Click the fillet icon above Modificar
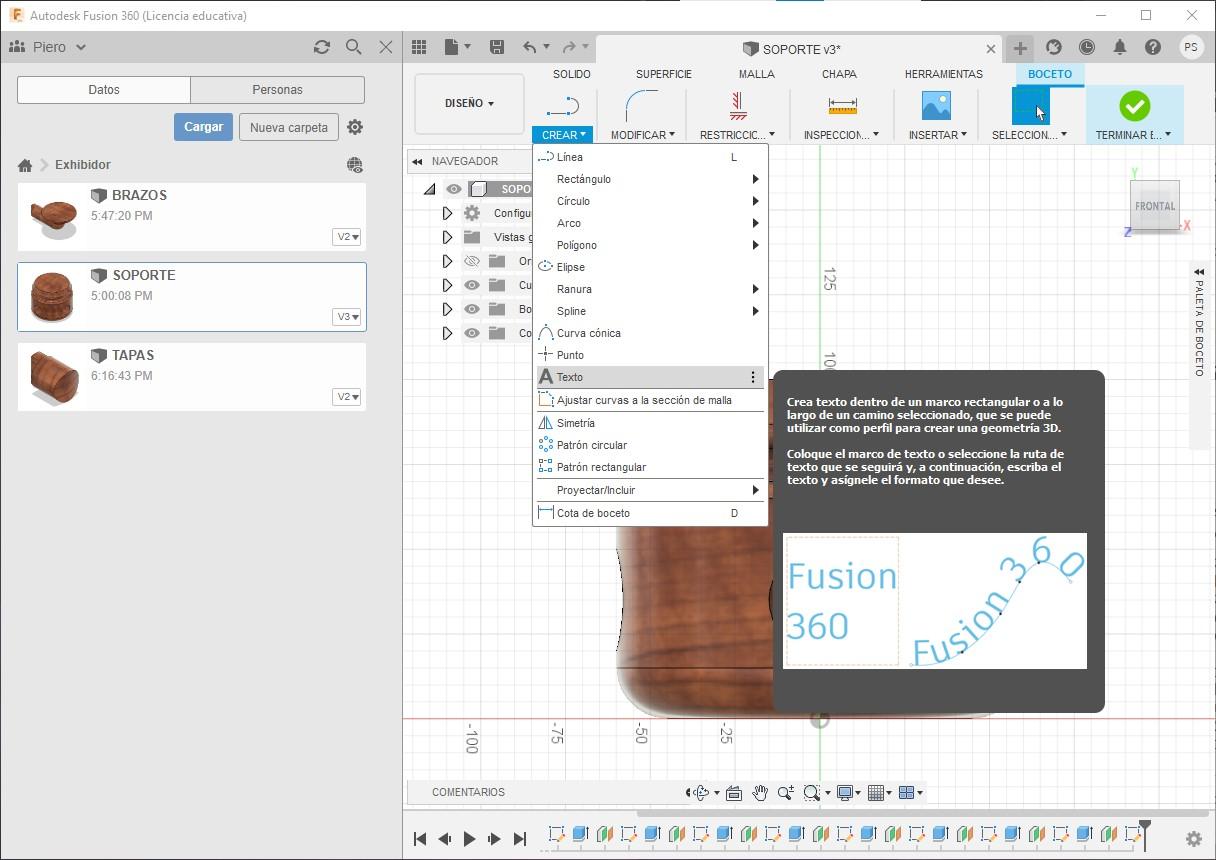 tap(641, 106)
